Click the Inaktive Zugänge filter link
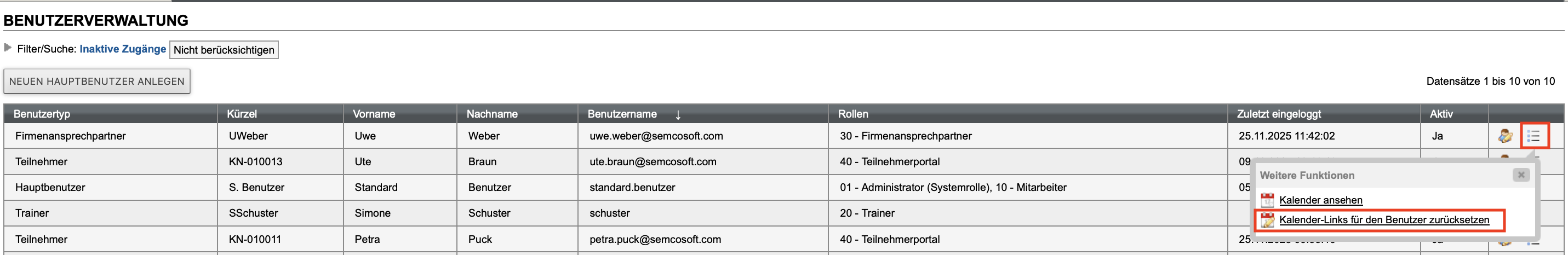The image size is (1568, 255). click(x=122, y=49)
